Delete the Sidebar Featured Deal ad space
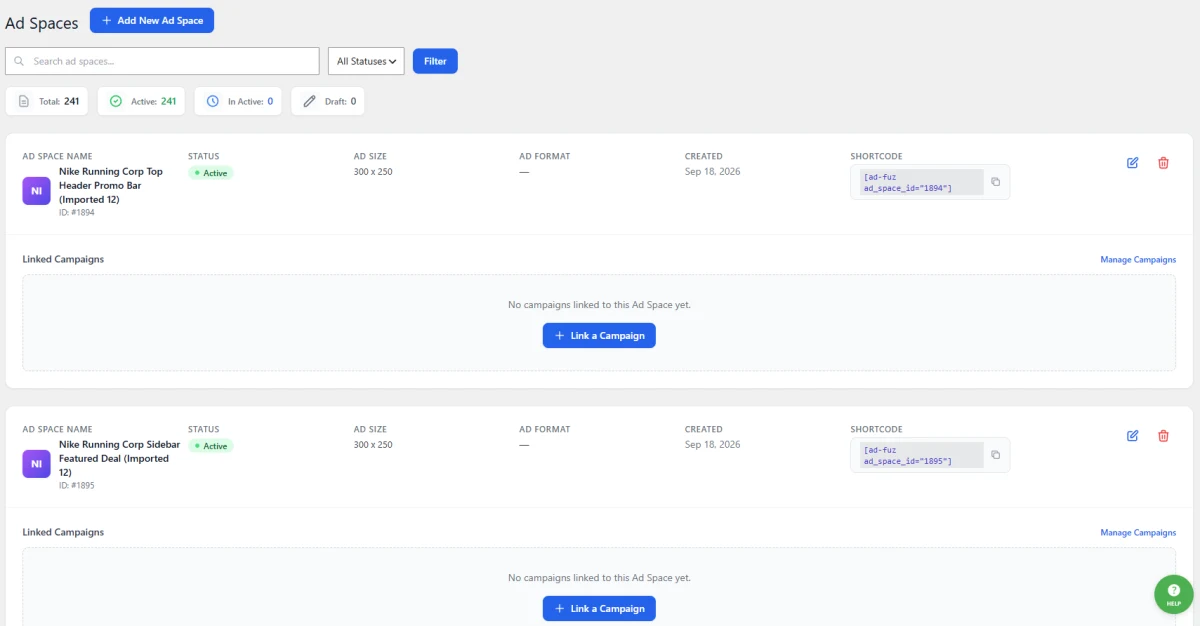The height and width of the screenshot is (626, 1200). point(1163,436)
